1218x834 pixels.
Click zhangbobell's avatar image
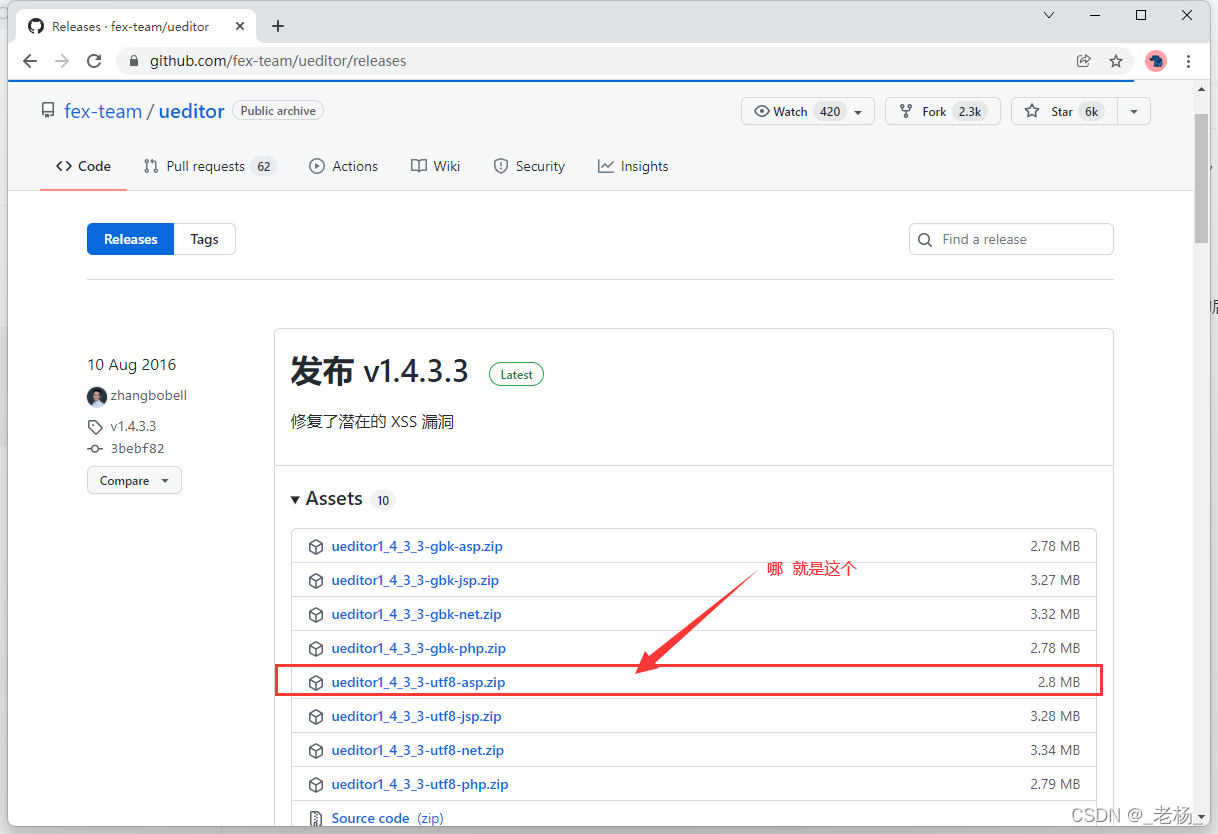pos(97,397)
